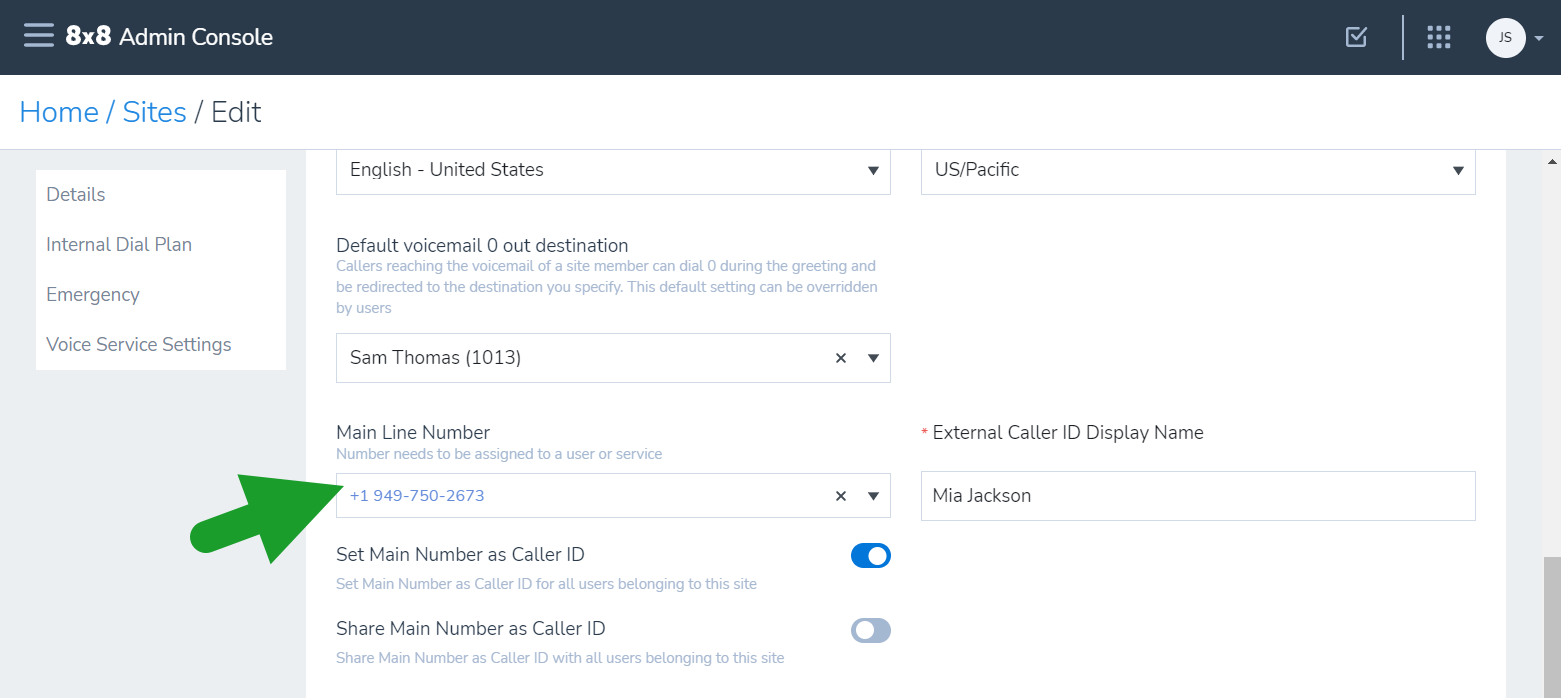Open the English - United States language dropdown
Image resolution: width=1561 pixels, height=698 pixels.
(x=613, y=170)
